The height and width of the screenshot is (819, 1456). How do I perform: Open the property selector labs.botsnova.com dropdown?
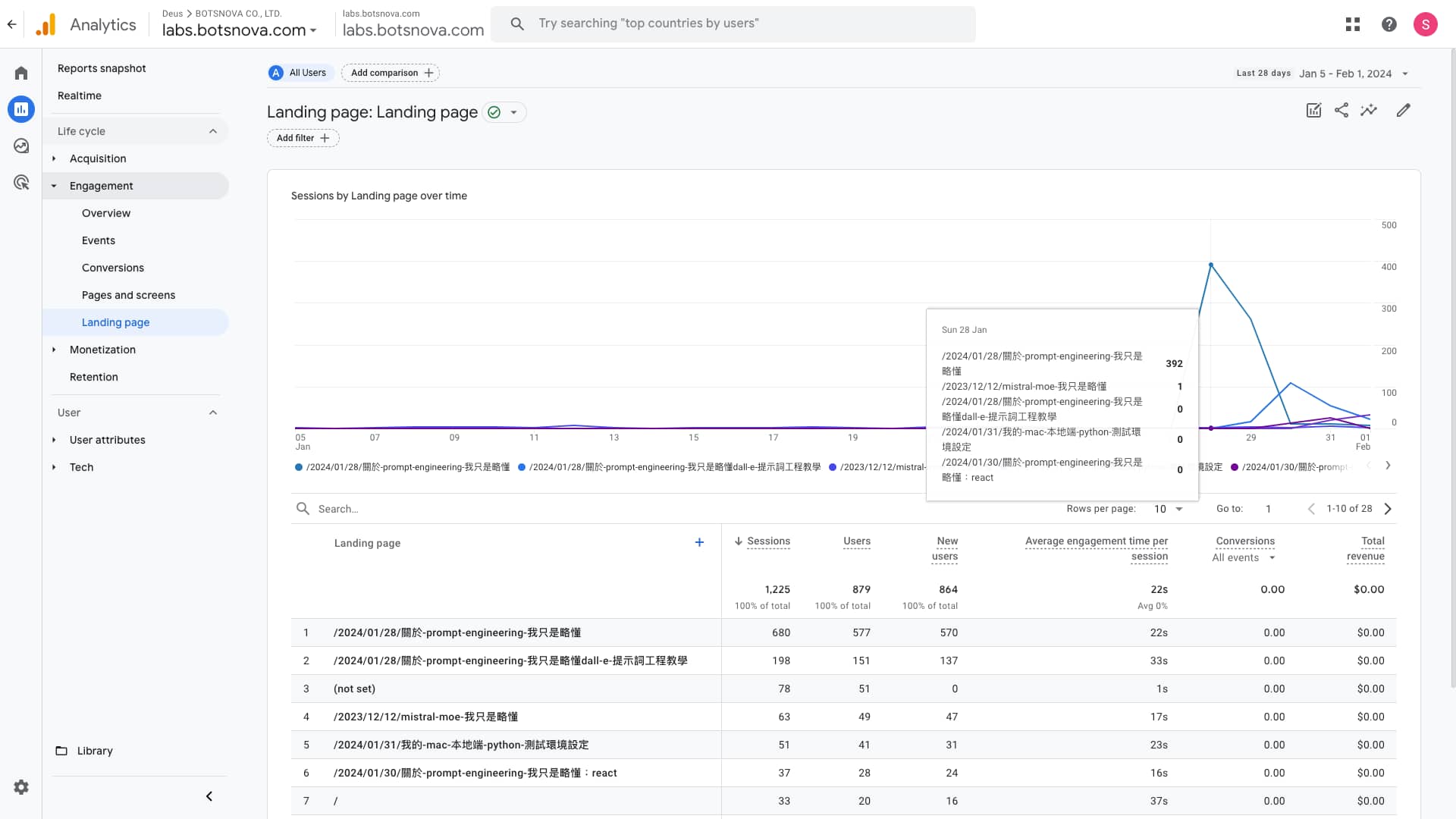coord(239,30)
